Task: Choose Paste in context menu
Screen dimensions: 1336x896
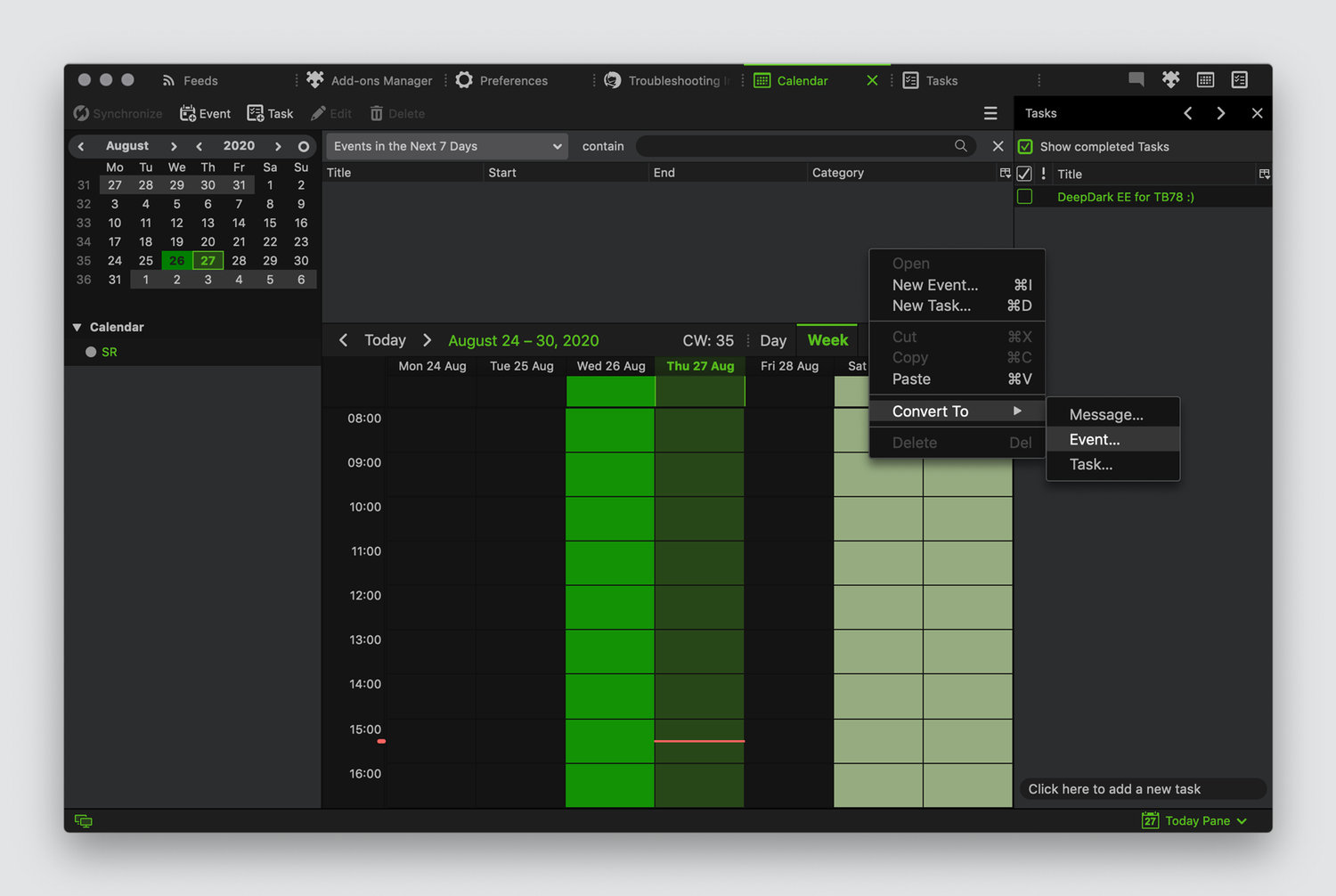Action: [957, 379]
